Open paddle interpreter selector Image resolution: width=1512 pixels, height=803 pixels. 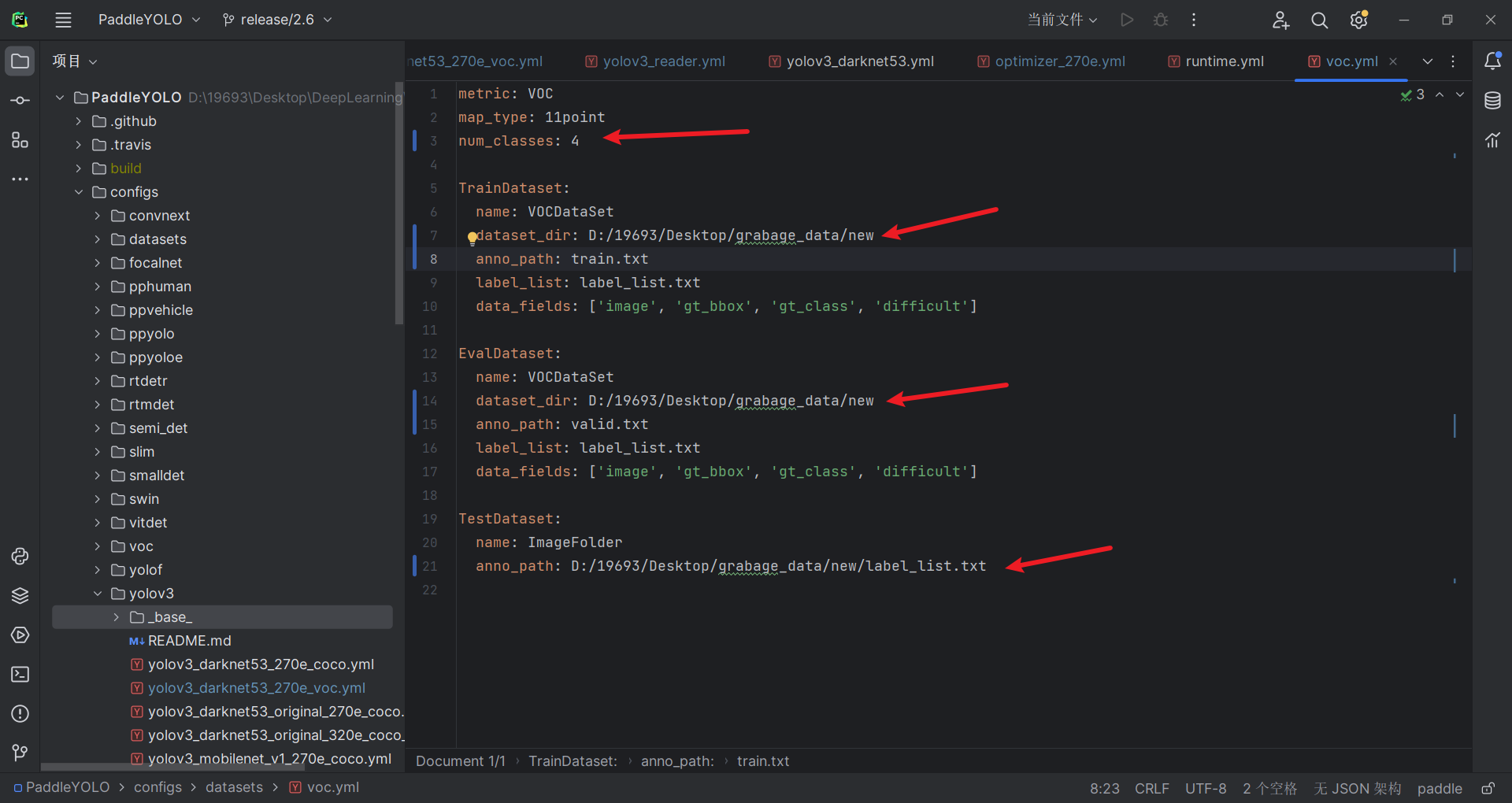[1440, 788]
